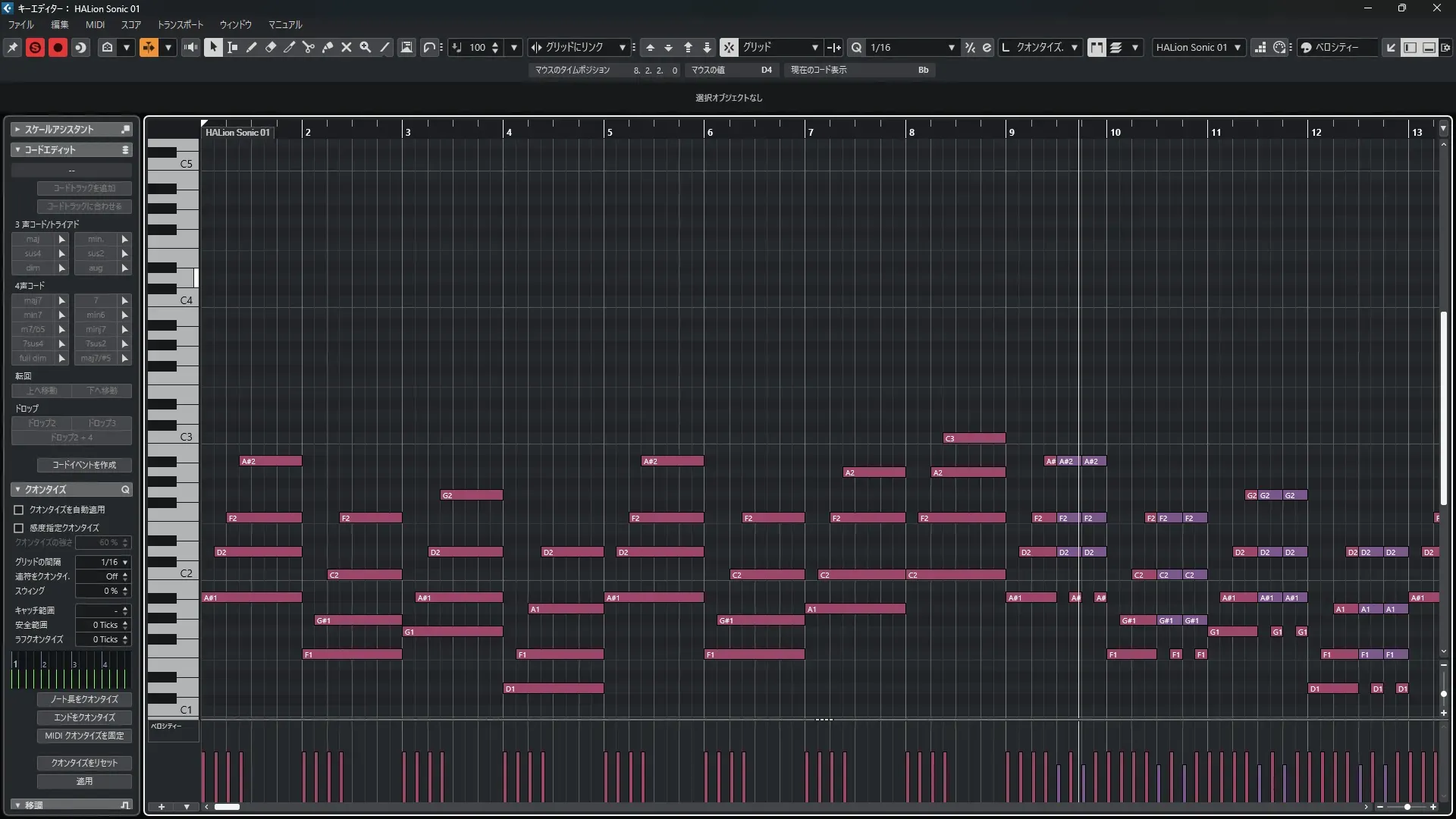The height and width of the screenshot is (819, 1456).
Task: Enable 感度指定クオンタイズ checkbox
Action: 19,528
